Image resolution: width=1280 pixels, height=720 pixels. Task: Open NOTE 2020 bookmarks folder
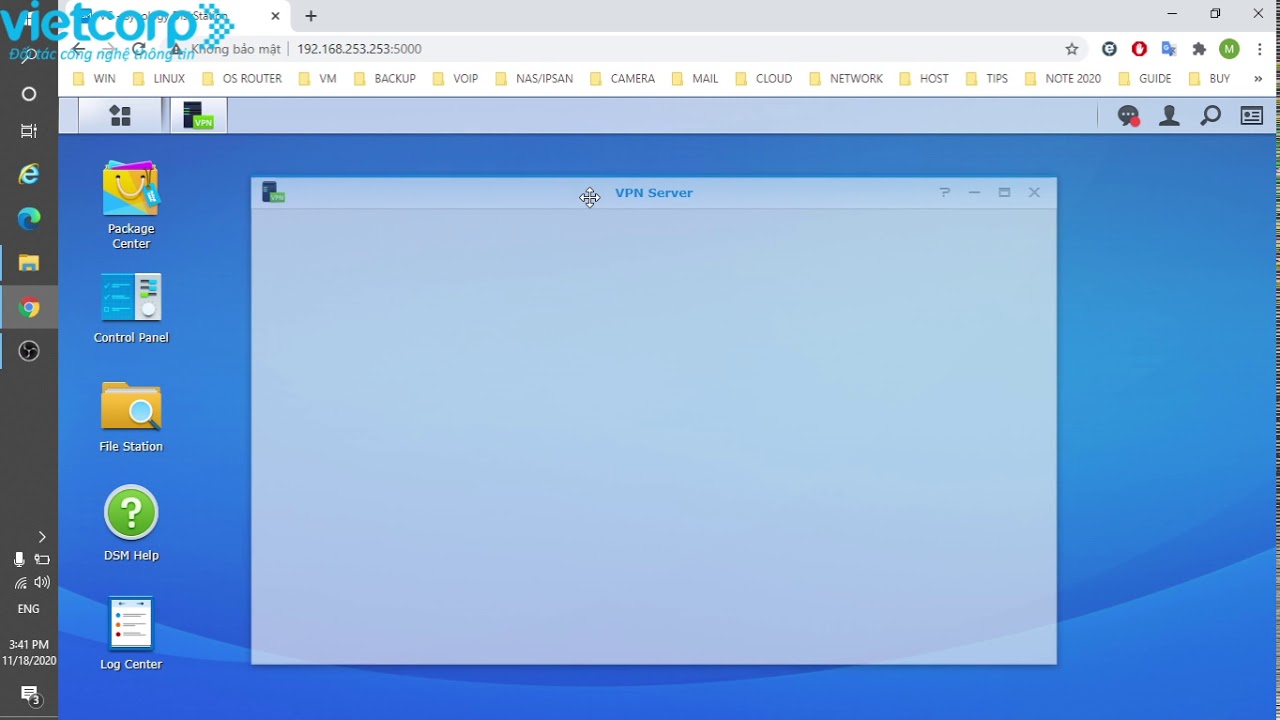tap(1063, 79)
